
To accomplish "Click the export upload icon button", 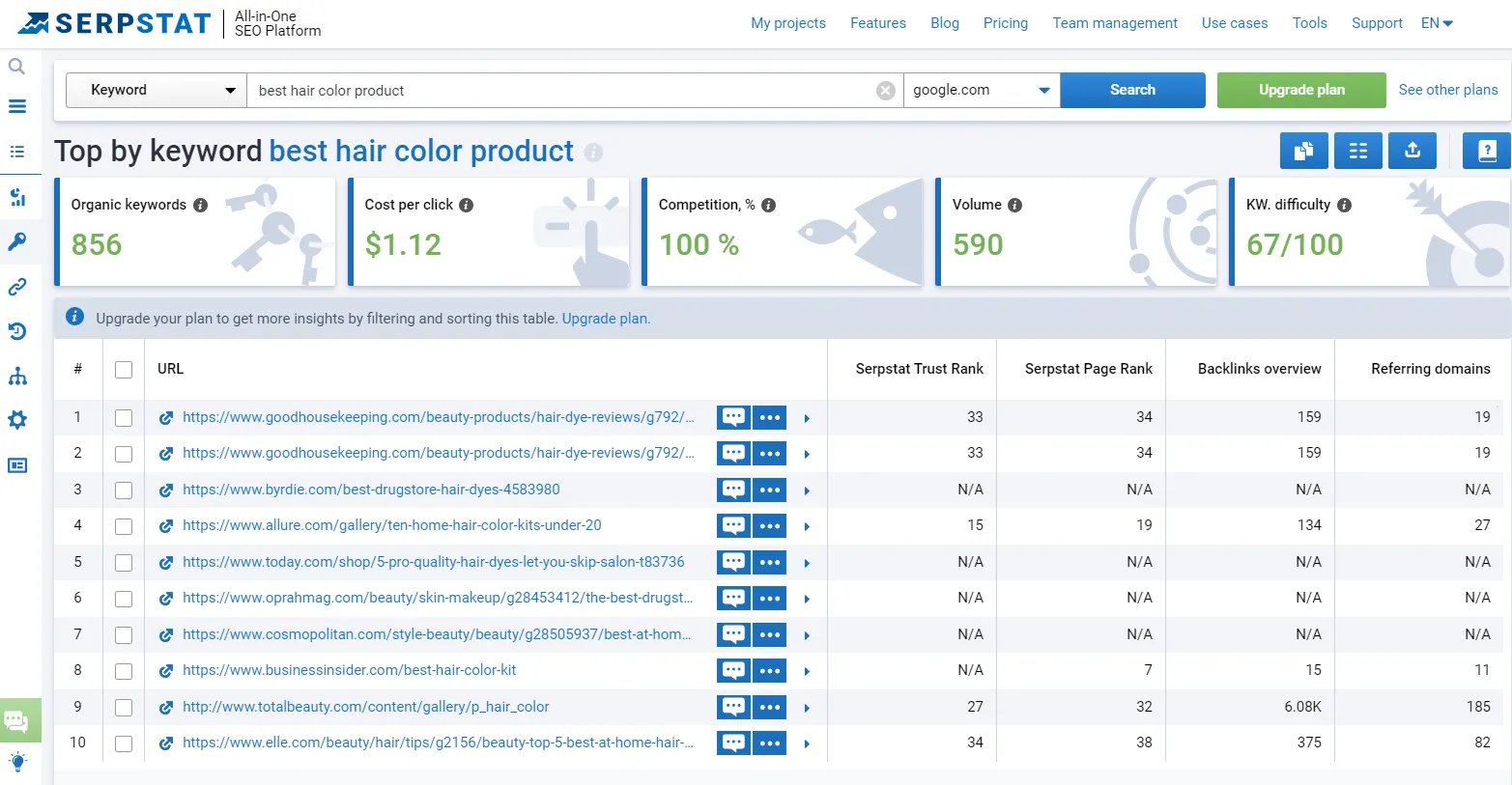I will (x=1412, y=151).
